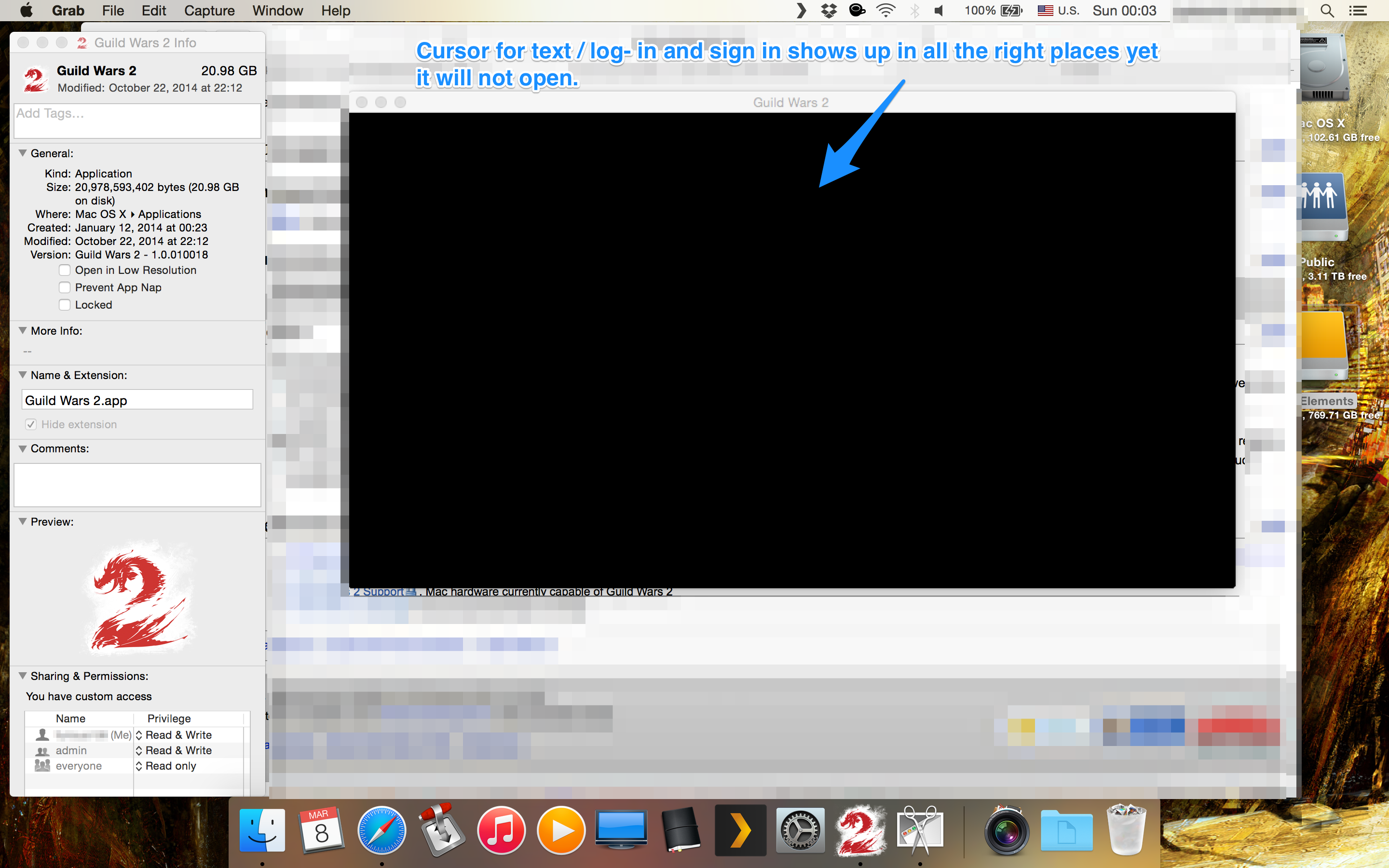Open the Capture menu
This screenshot has height=868, width=1389.
(209, 11)
